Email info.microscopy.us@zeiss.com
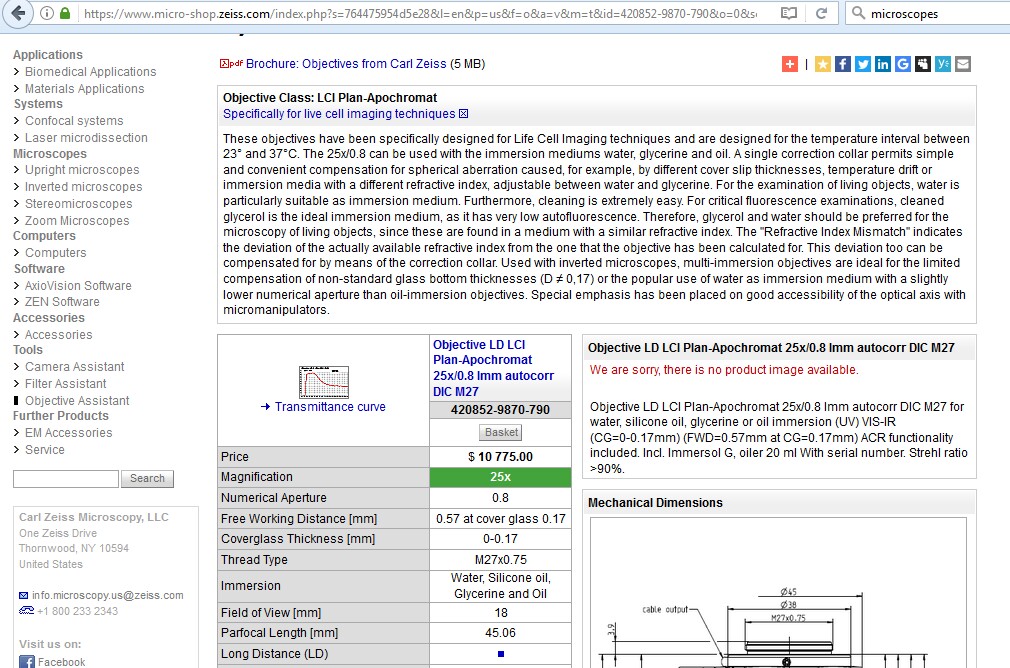This screenshot has width=1010, height=668. pos(108,595)
